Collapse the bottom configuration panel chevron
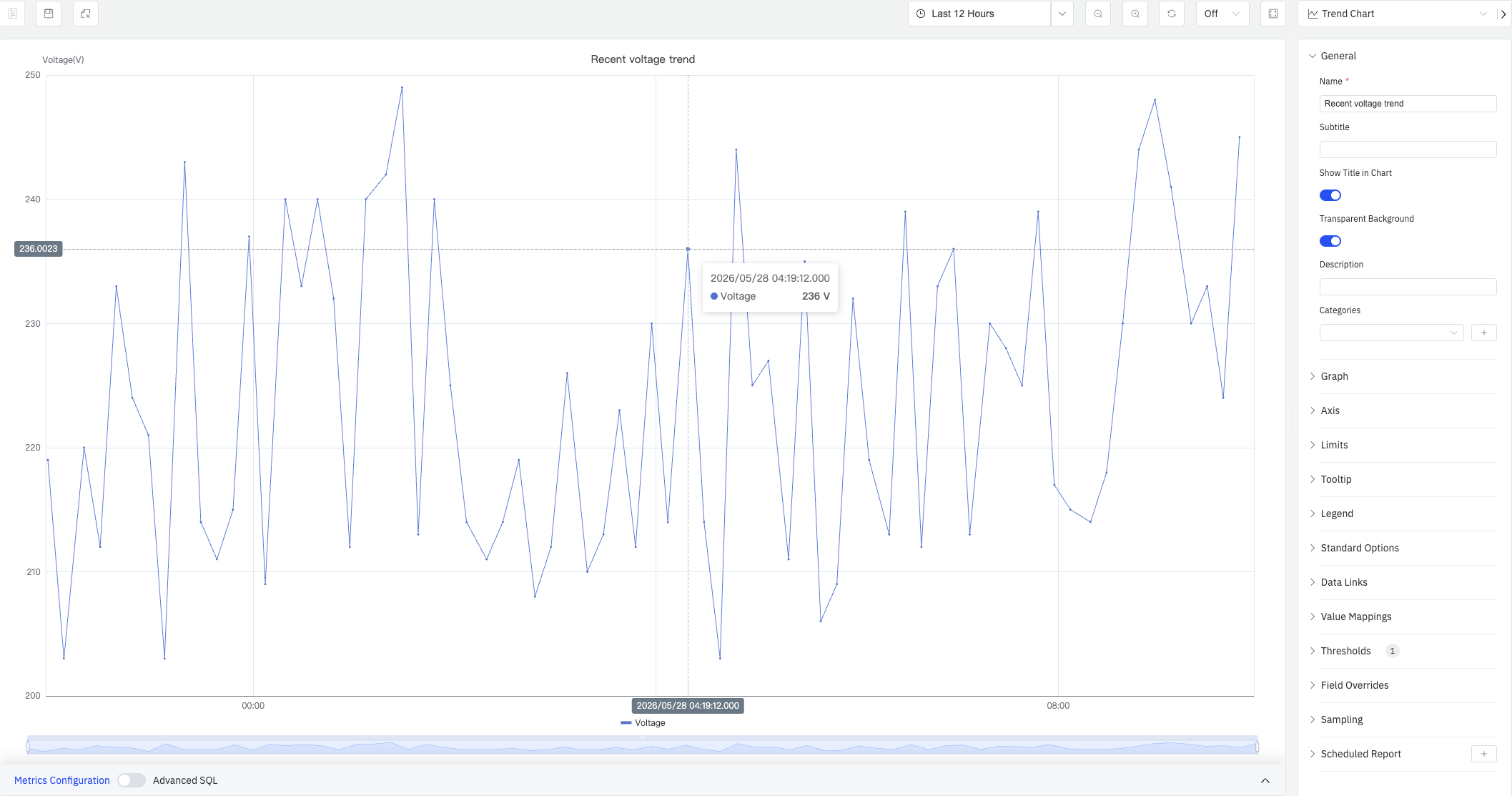This screenshot has width=1512, height=796. 1265,780
